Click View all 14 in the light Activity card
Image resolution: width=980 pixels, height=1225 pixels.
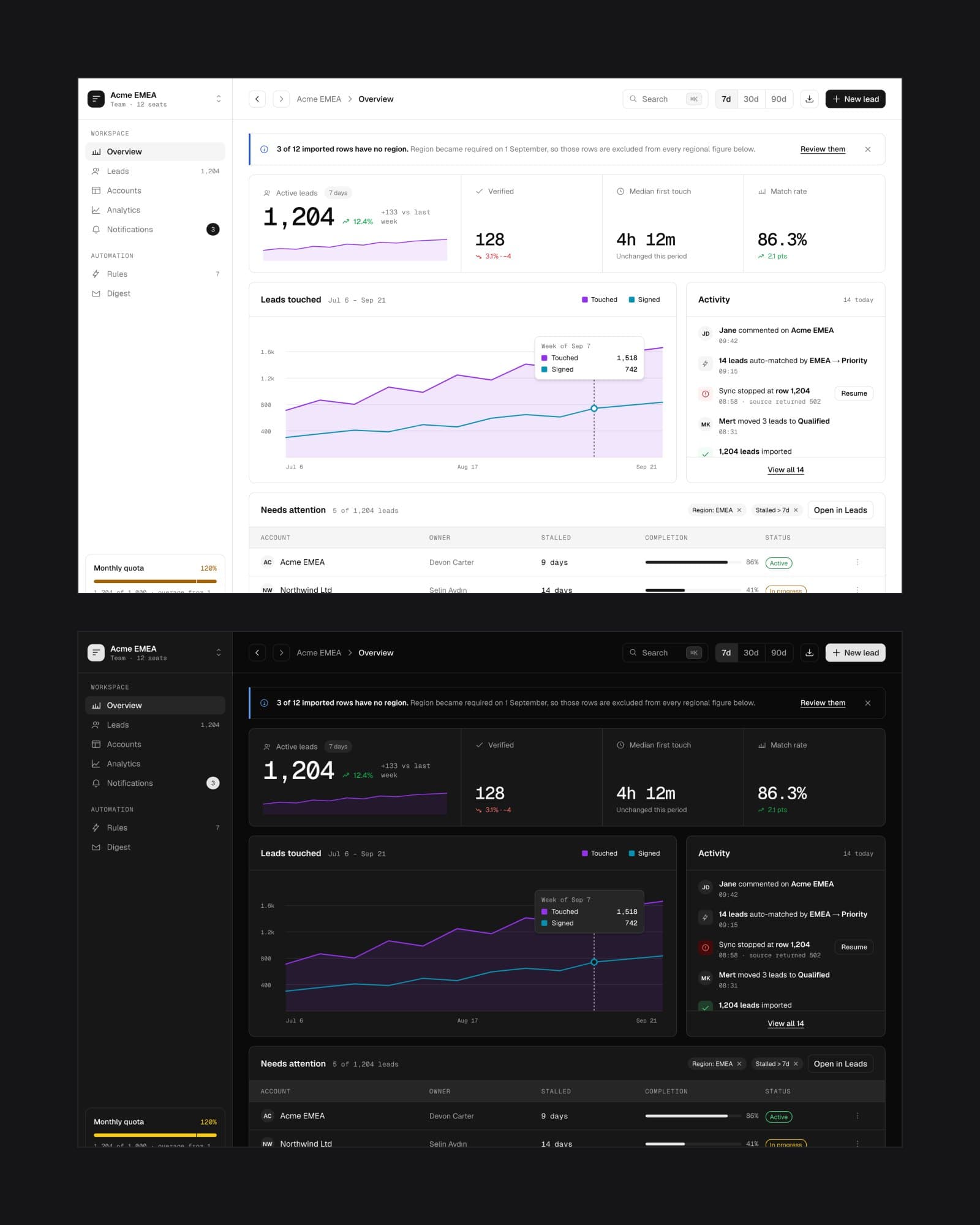[785, 470]
